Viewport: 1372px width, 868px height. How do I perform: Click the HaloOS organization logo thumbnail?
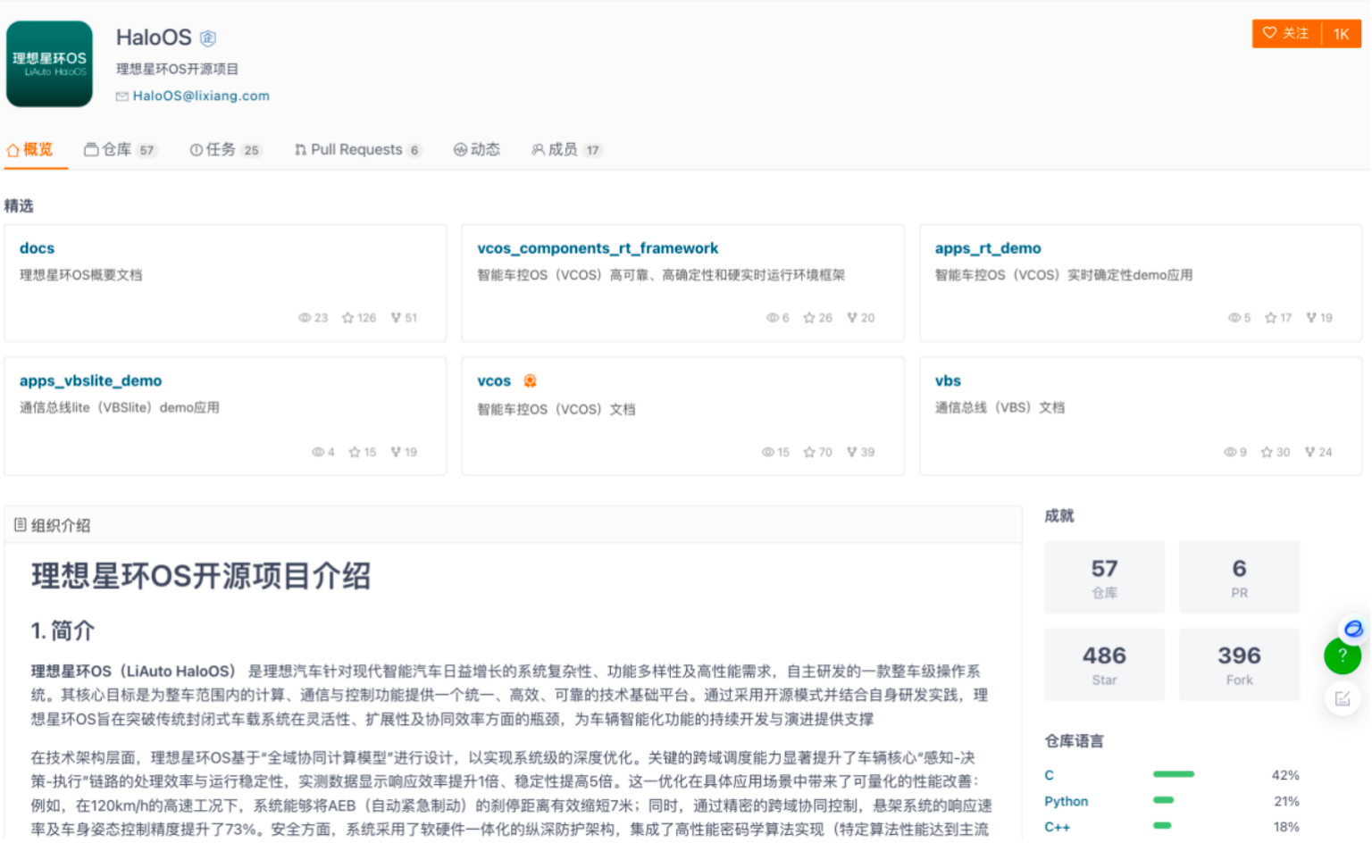tap(49, 64)
